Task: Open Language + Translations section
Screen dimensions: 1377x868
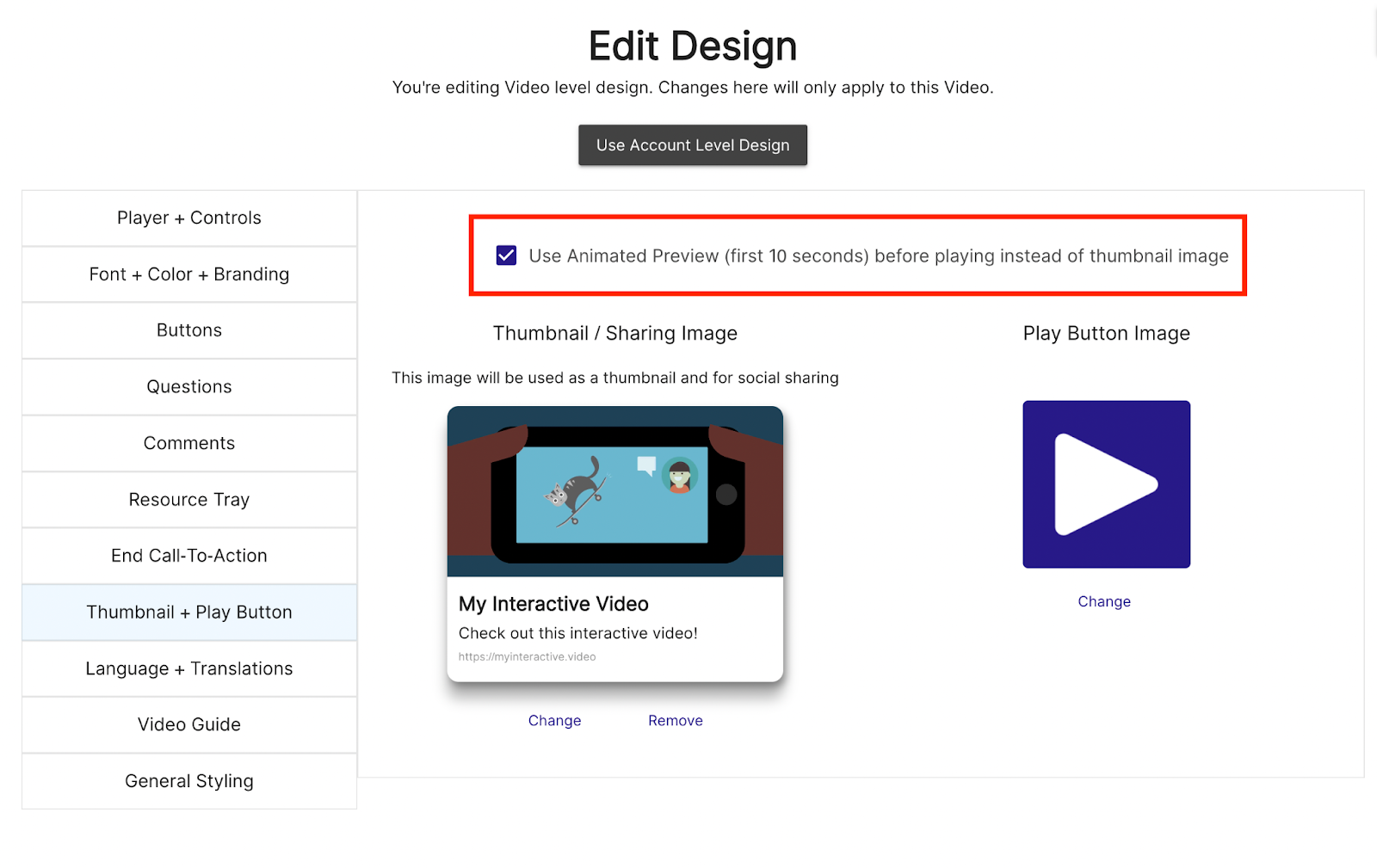Action: pos(189,668)
